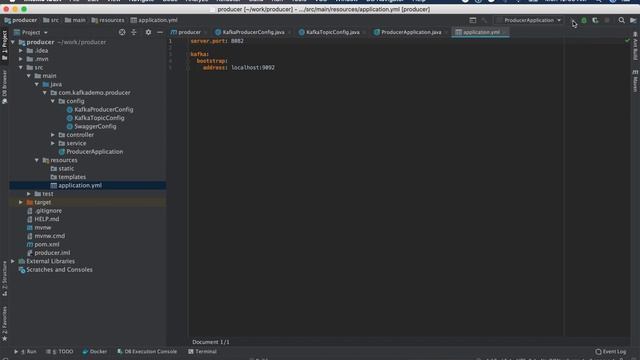Screen dimensions: 640x360
Task: Open Search Everywhere magnifier icon
Action: coord(621,20)
